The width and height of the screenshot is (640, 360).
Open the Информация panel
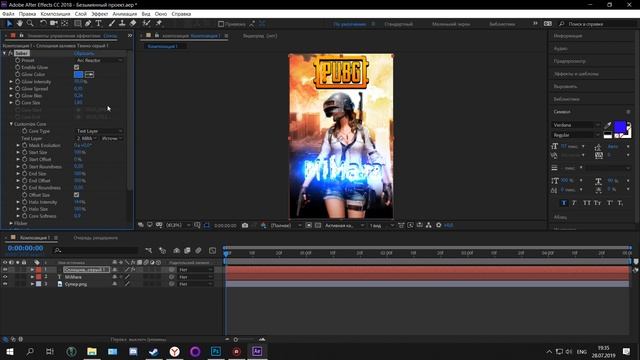568,36
